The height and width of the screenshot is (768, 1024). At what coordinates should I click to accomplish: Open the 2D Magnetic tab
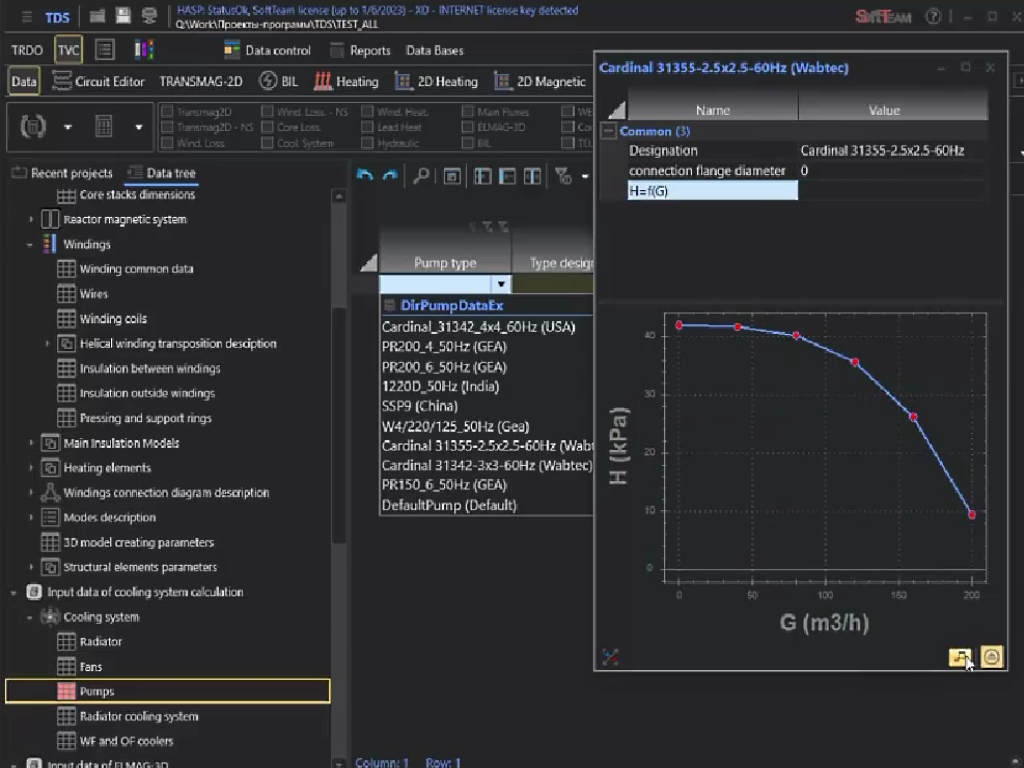(x=540, y=82)
